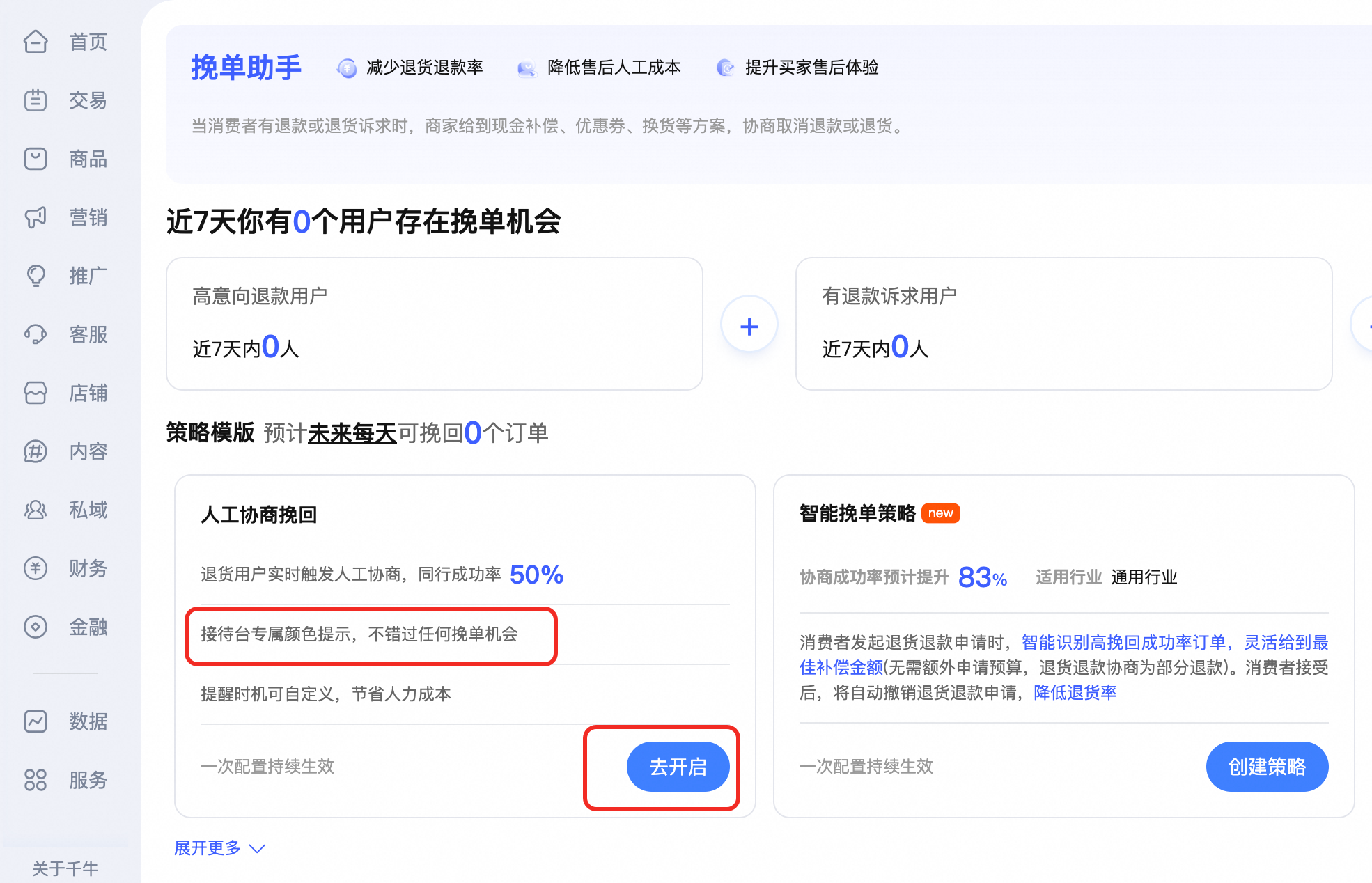Click the 50% success rate value
The height and width of the screenshot is (883, 1372).
[x=537, y=575]
